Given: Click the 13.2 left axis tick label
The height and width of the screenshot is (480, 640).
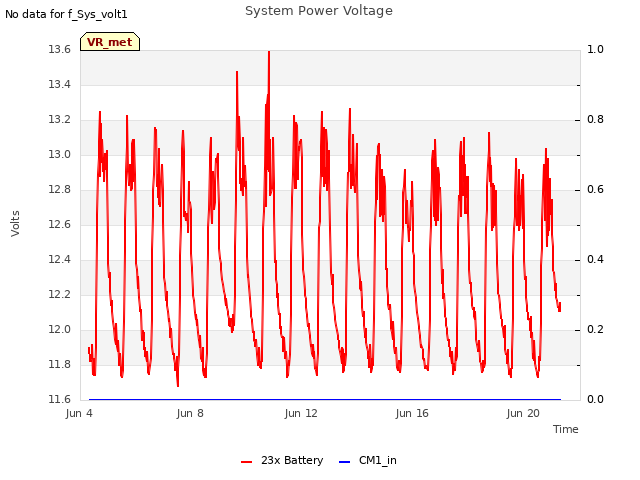Looking at the screenshot, I should (x=60, y=120).
